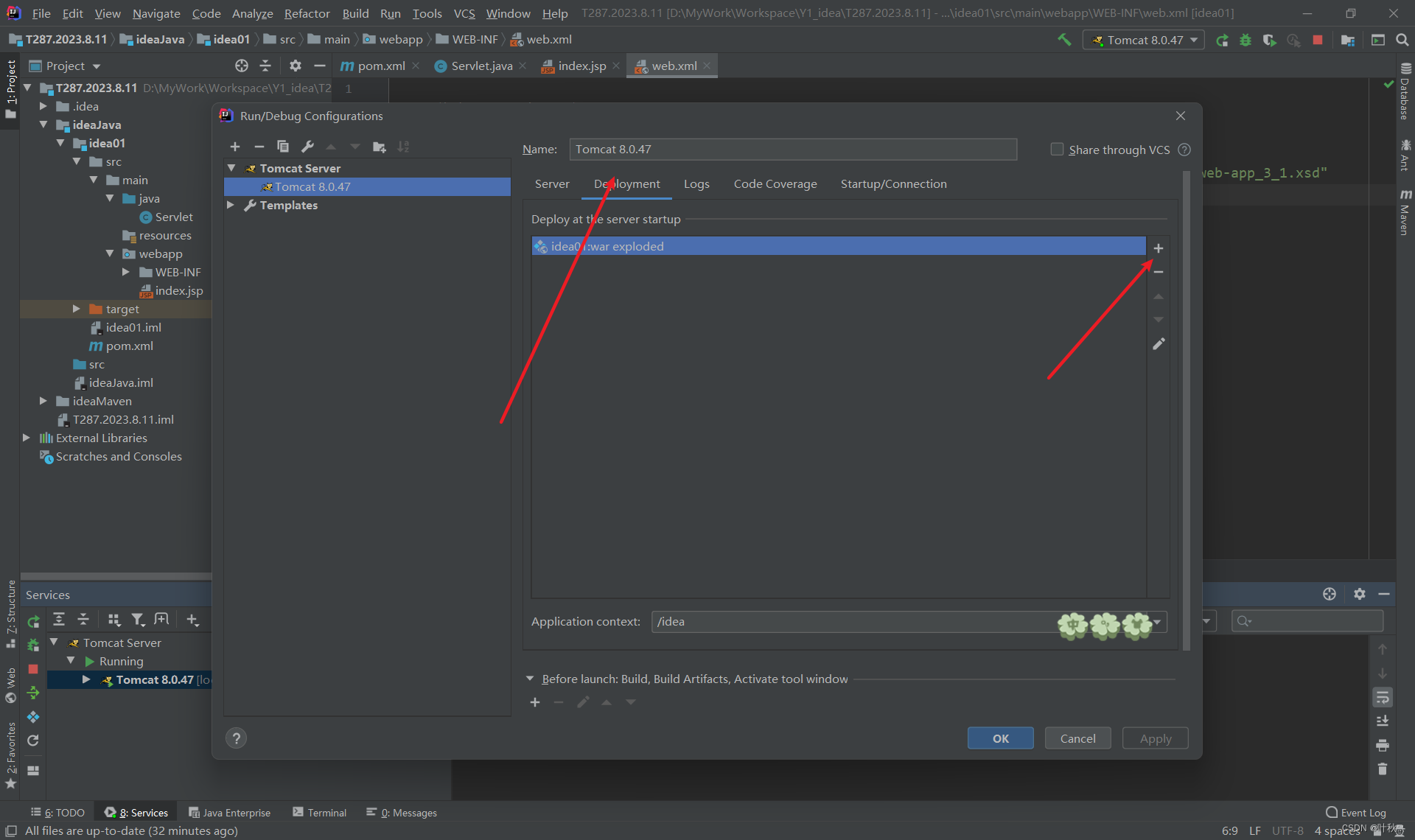Select idea01:war exploded artifact row

[x=839, y=246]
